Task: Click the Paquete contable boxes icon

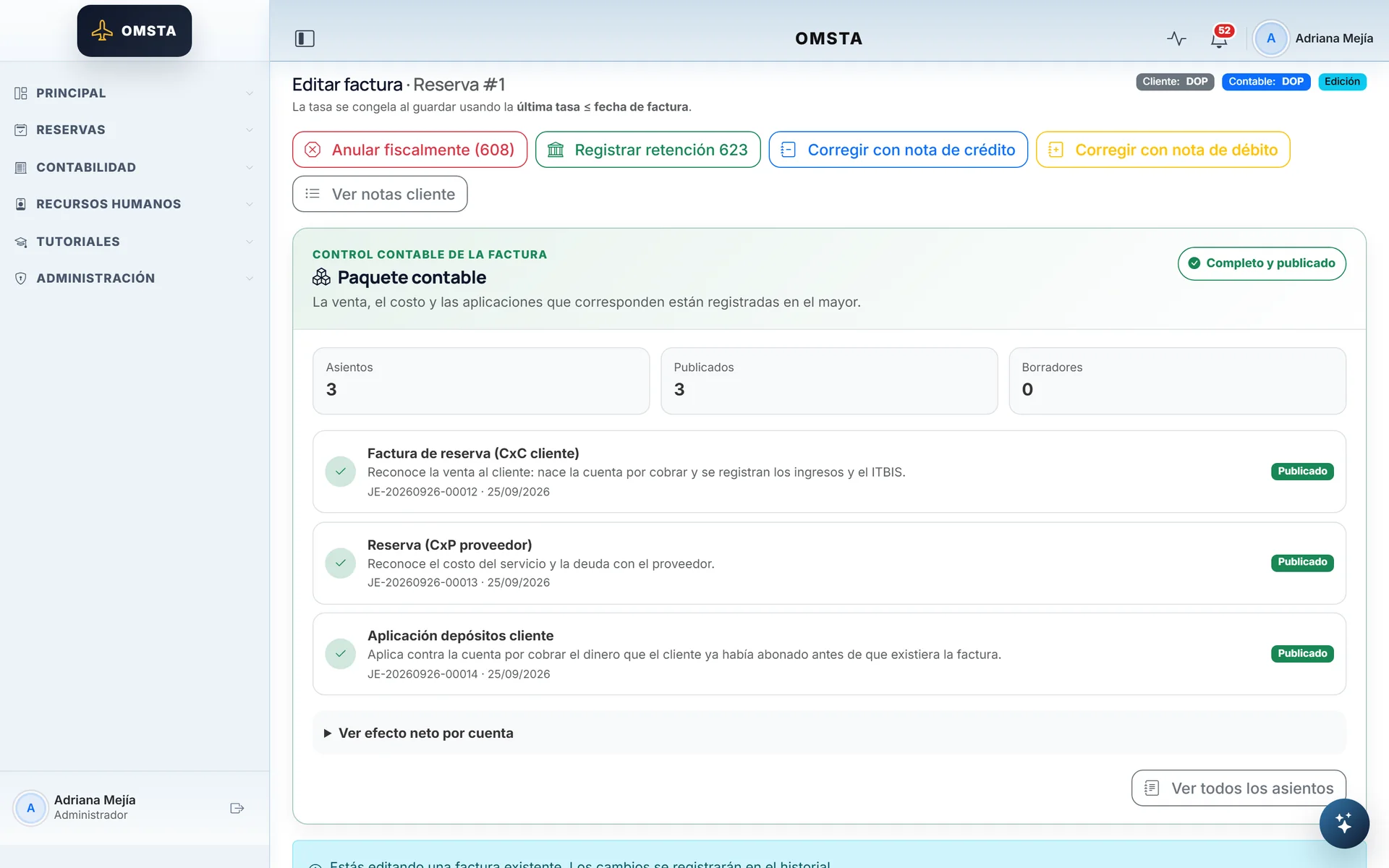Action: coord(321,277)
